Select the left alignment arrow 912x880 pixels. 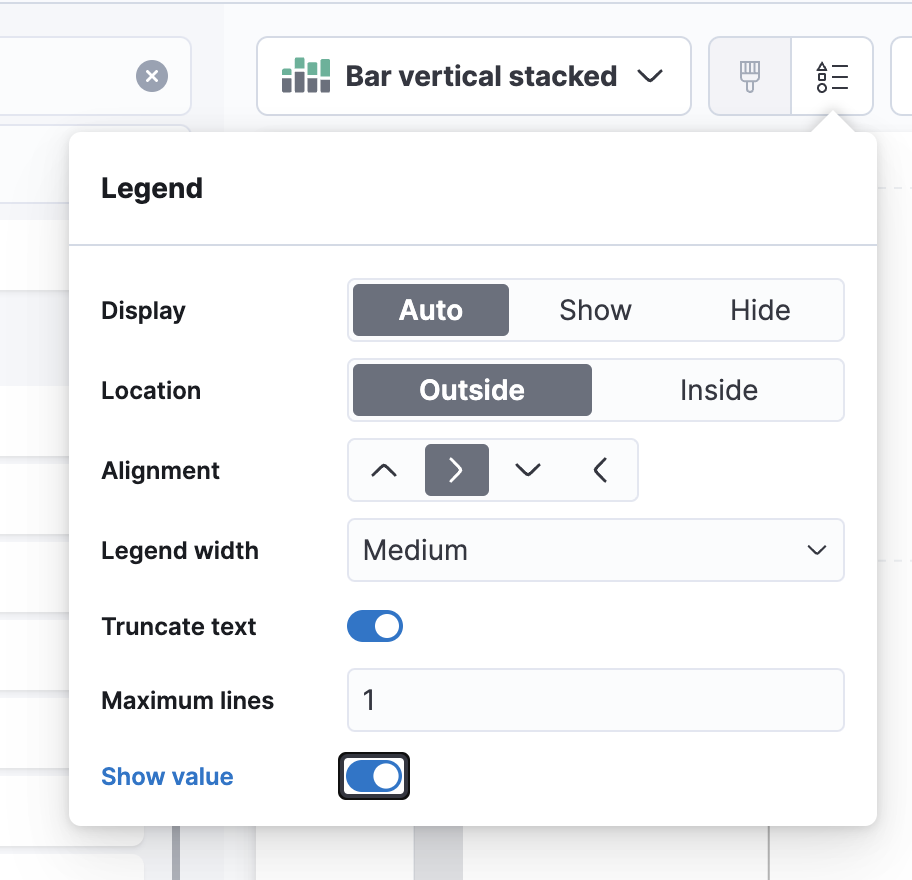click(601, 470)
